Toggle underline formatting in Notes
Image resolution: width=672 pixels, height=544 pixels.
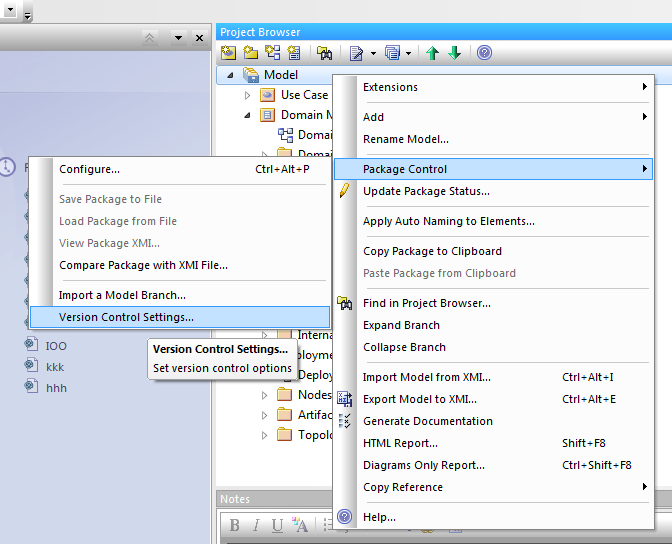278,526
